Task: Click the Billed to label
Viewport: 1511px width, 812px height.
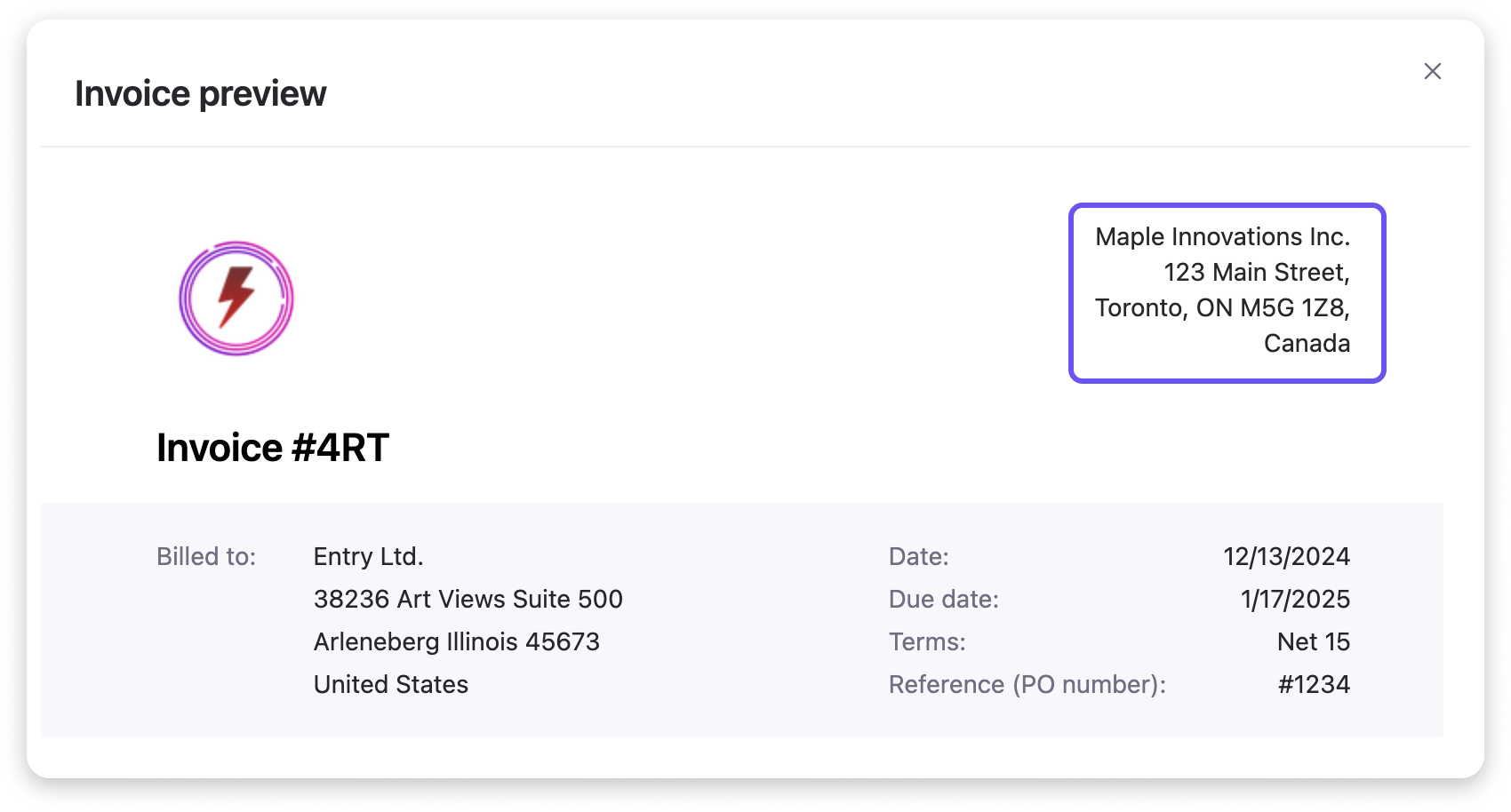Action: tap(206, 556)
